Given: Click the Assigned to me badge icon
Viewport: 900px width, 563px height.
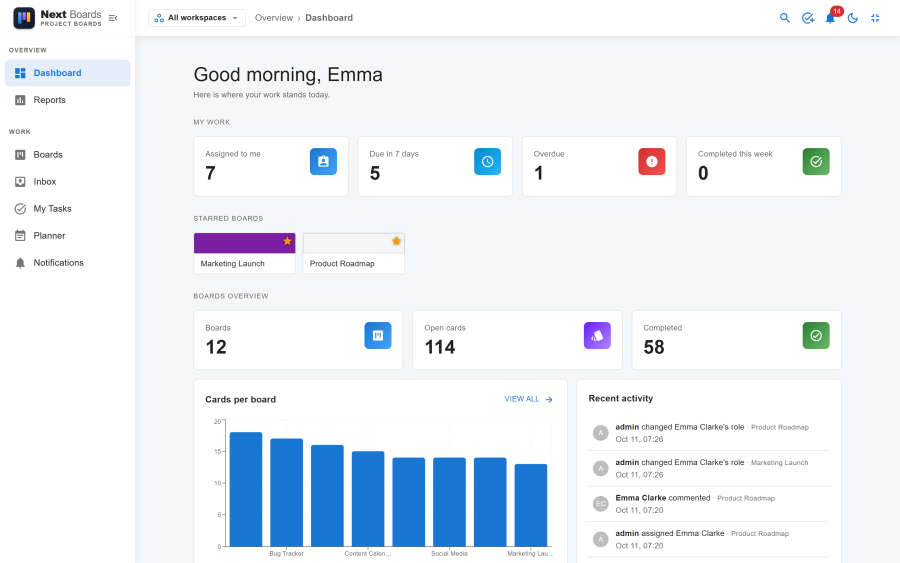Looking at the screenshot, I should tap(323, 161).
